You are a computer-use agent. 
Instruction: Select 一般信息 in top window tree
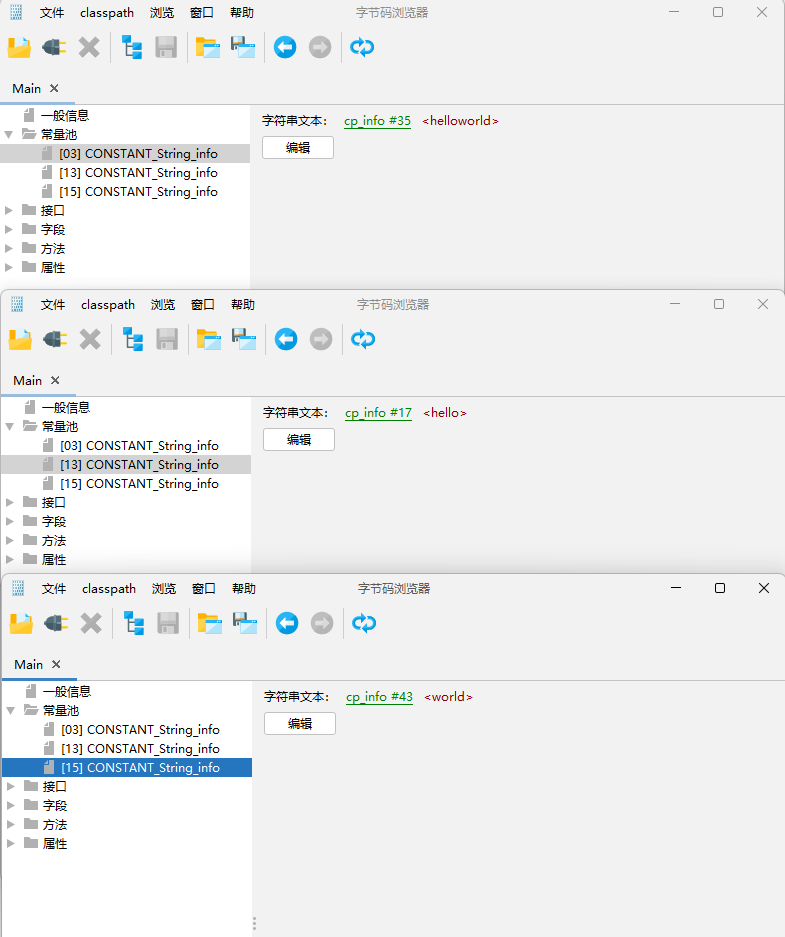[65, 115]
